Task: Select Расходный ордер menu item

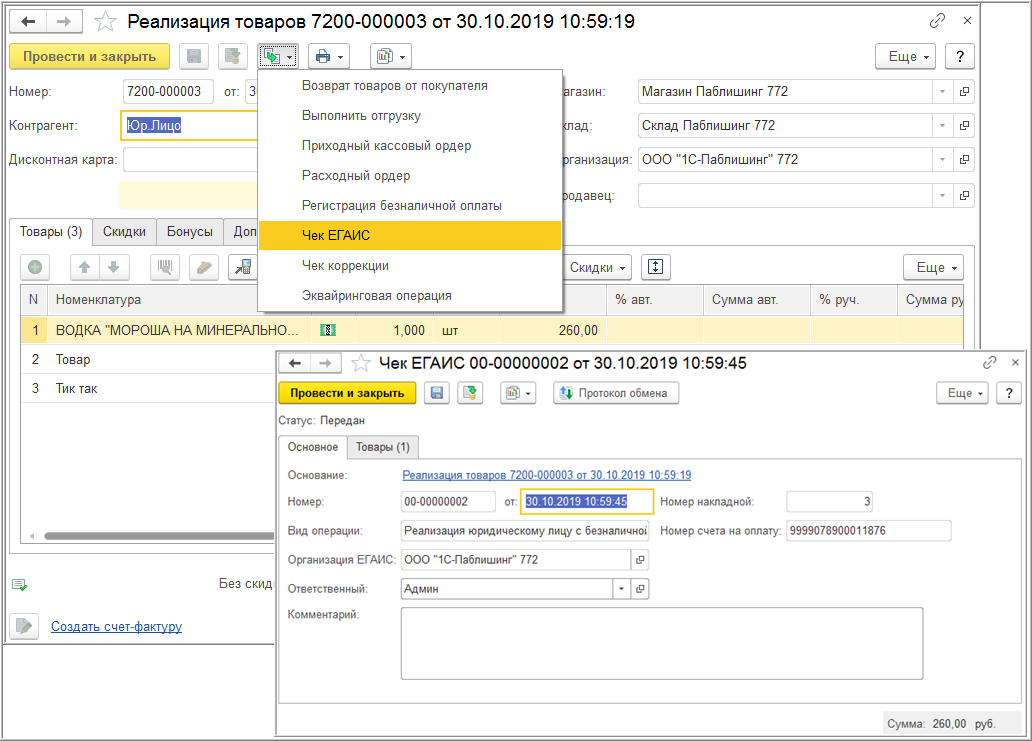Action: [410, 176]
